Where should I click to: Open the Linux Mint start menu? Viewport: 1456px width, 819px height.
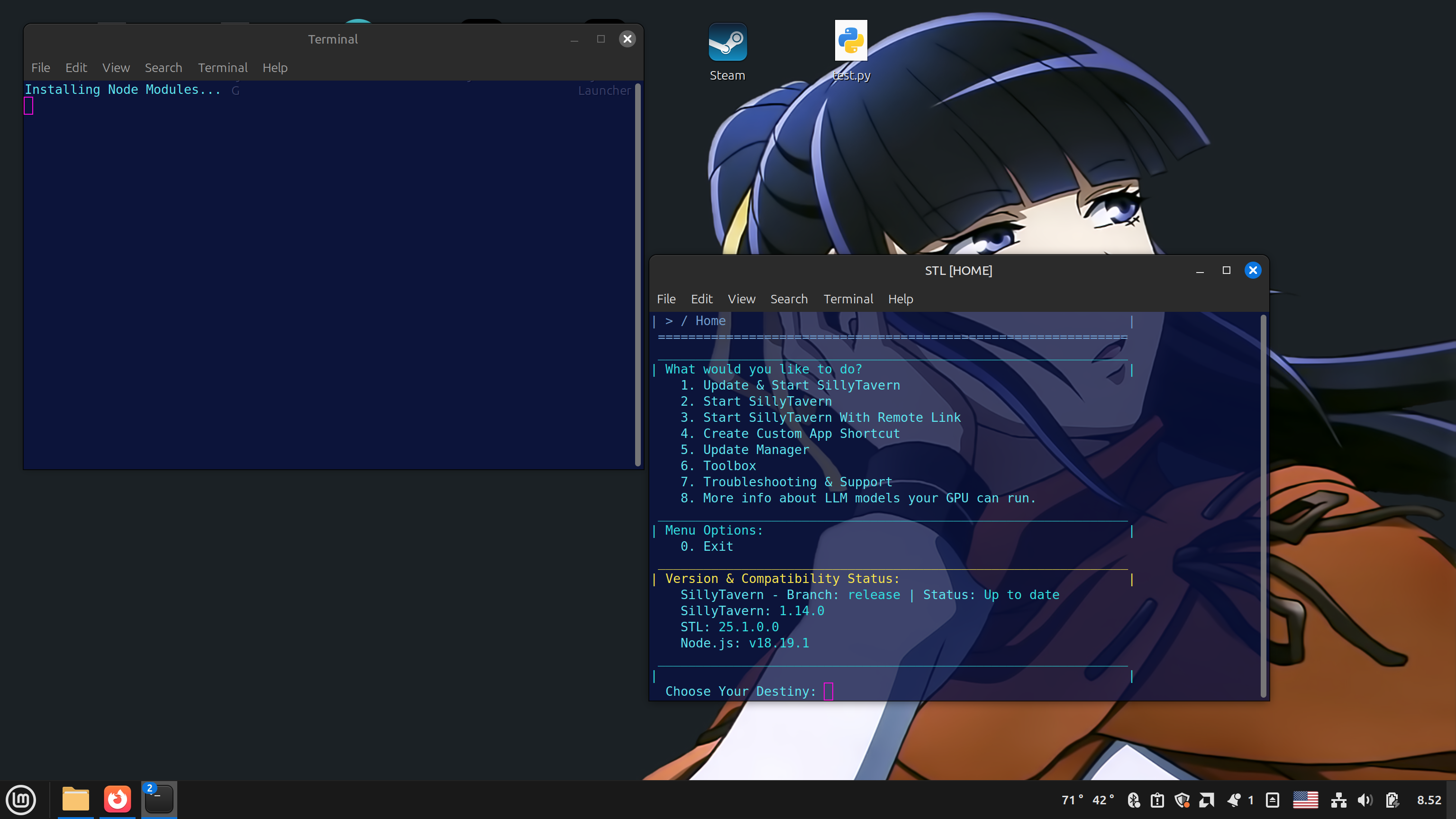pyautogui.click(x=21, y=799)
